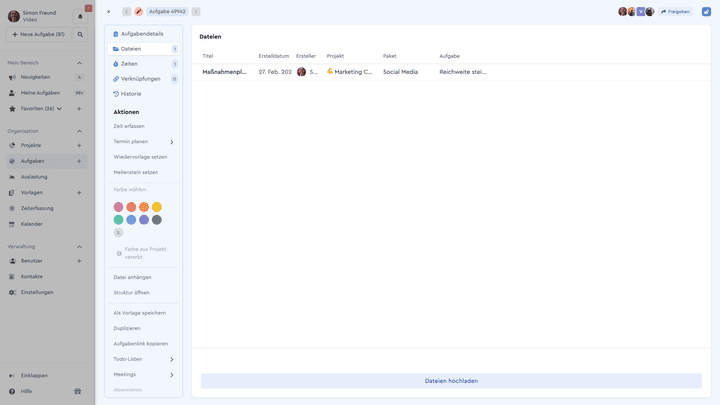
Task: Click the gift icon beside Hilfe
Action: click(x=78, y=391)
